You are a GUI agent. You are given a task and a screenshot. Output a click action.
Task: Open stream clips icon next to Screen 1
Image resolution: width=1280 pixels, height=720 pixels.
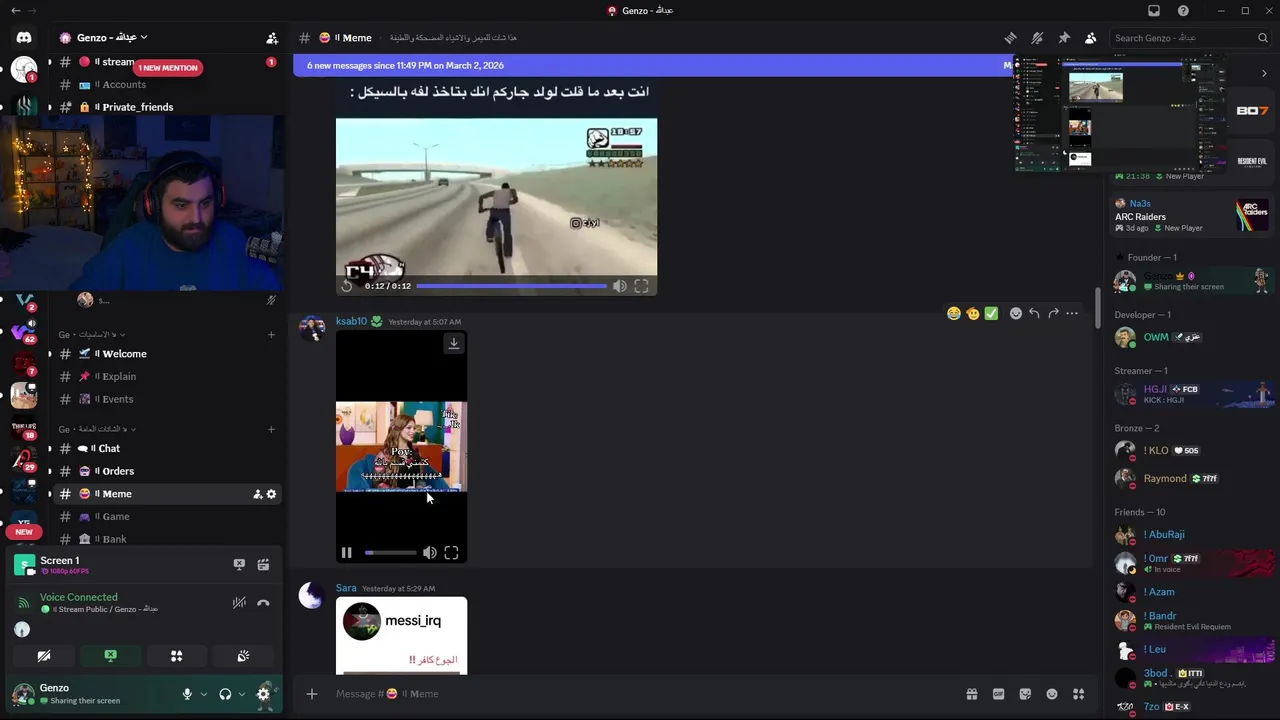263,565
